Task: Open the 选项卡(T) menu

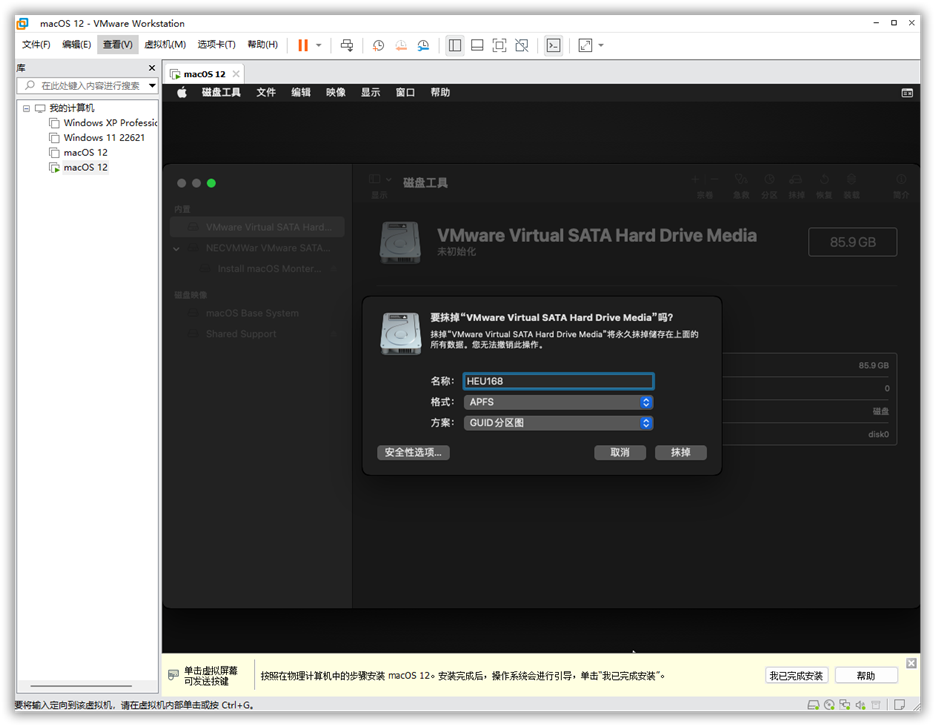Action: click(x=216, y=45)
